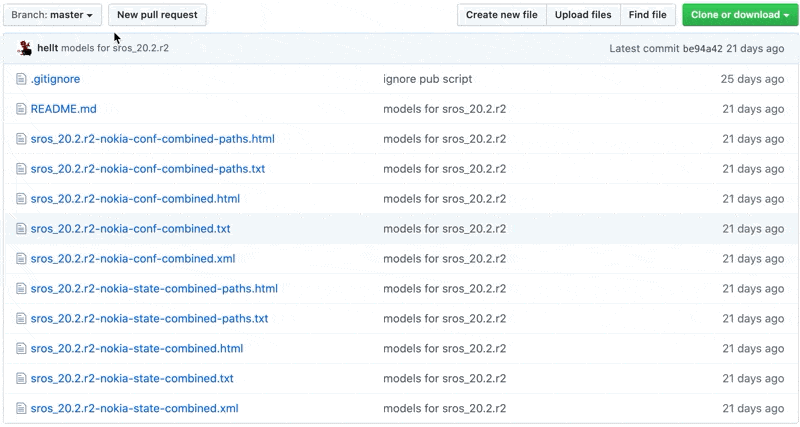
Task: Click hellt username in the commit bar
Action: [x=47, y=48]
